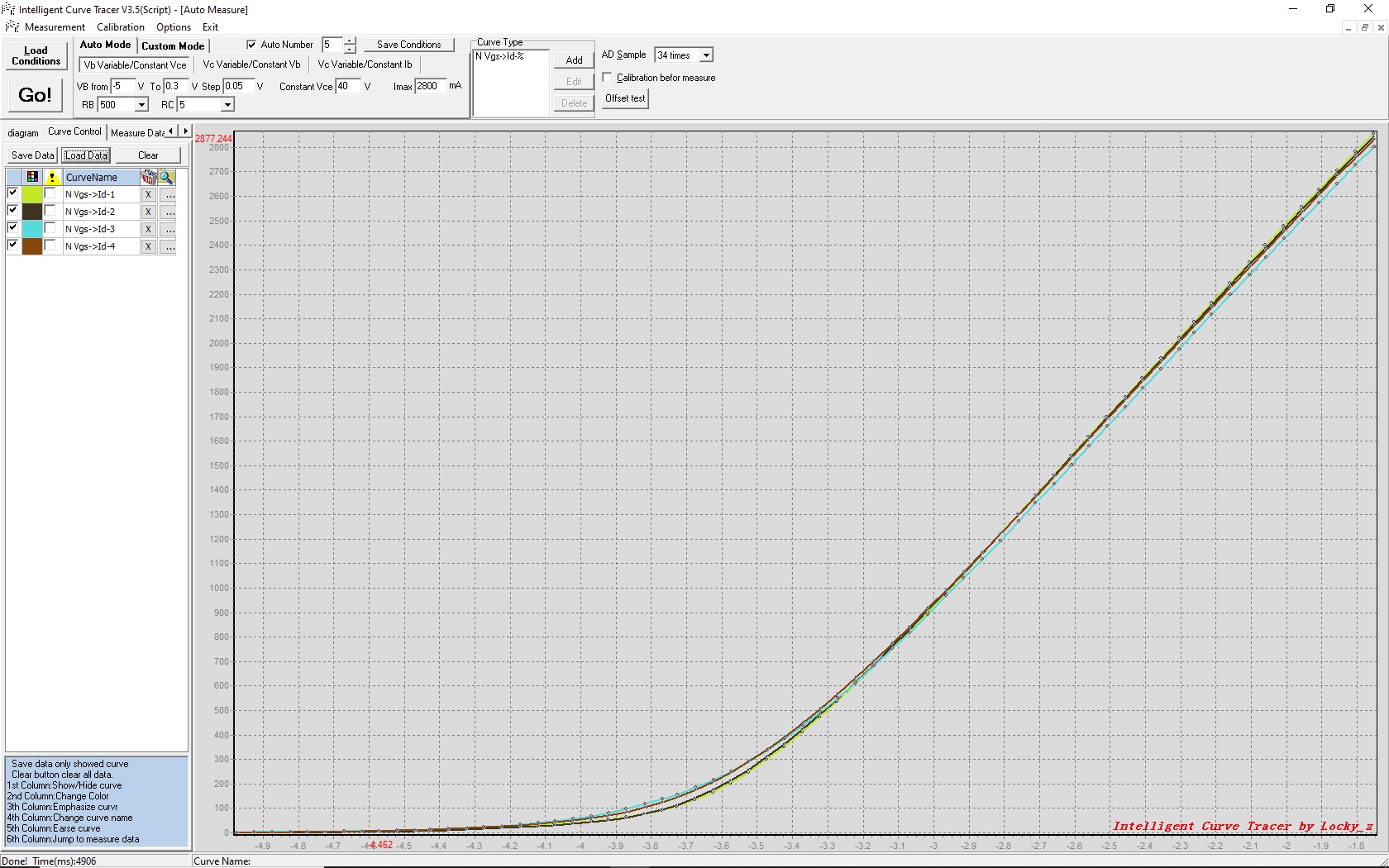Increase the Auto Number value

[x=350, y=41]
